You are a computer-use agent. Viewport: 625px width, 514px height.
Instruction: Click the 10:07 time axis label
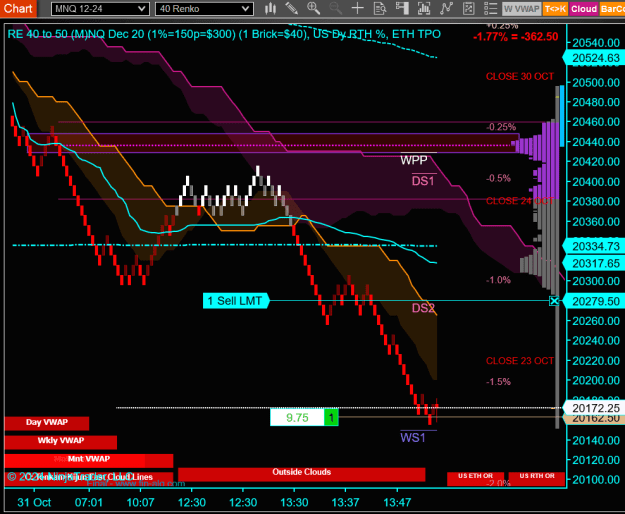coord(140,502)
